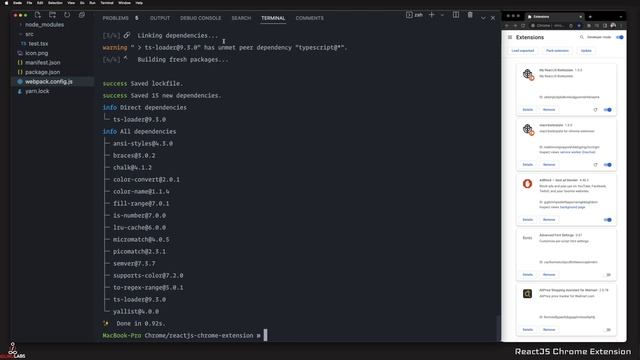Click the Load unpacked button
640x360 pixels.
(523, 51)
